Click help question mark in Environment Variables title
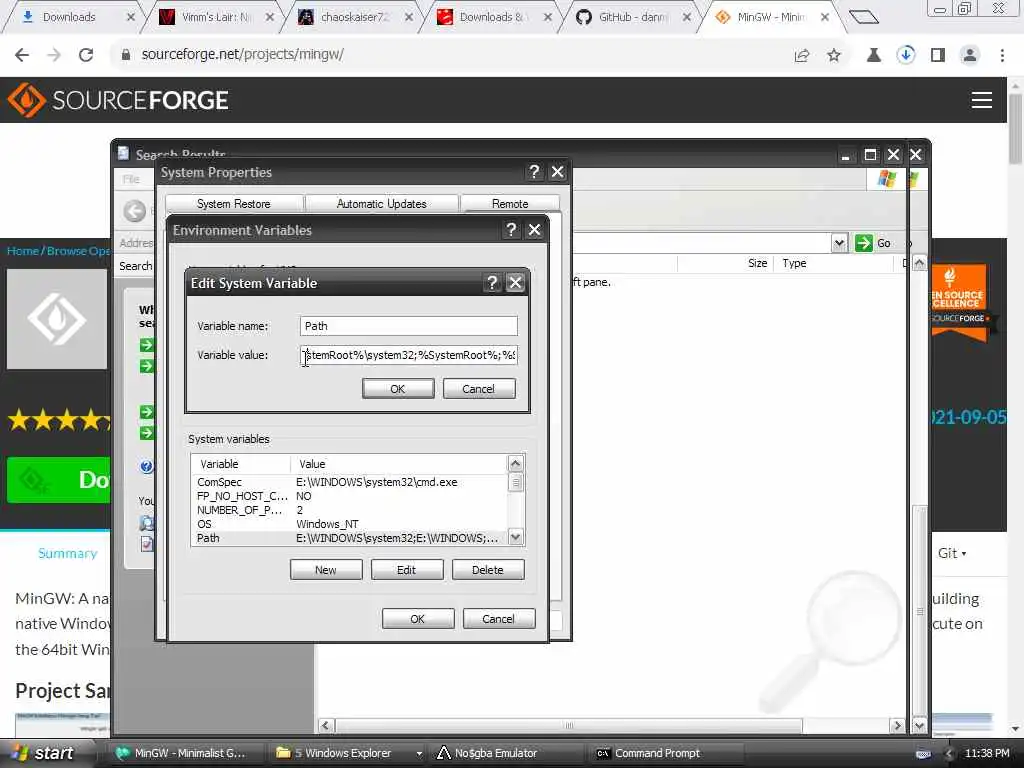Screen dimensions: 1024x768 [x=511, y=230]
